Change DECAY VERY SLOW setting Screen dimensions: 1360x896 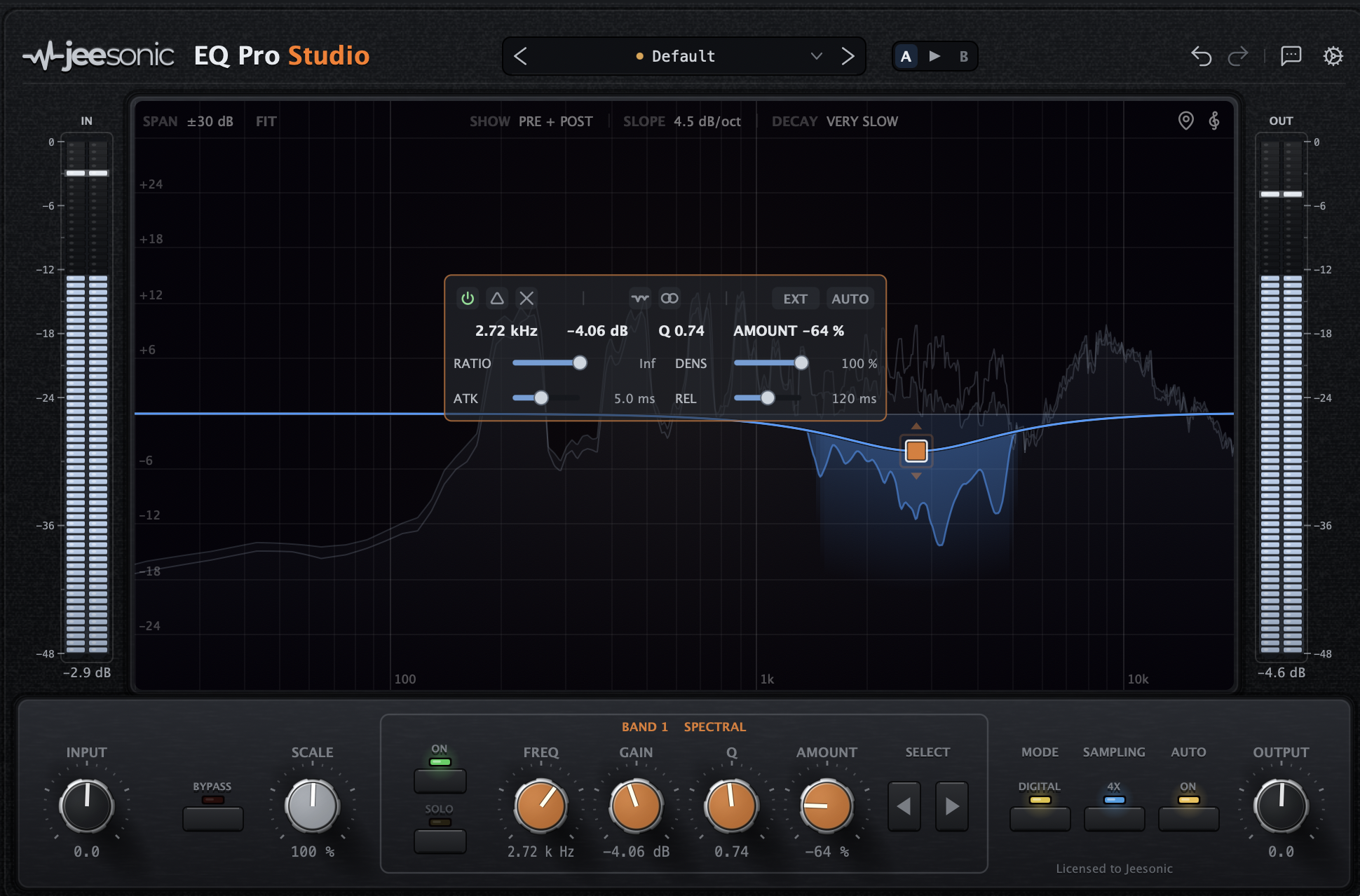coord(835,121)
